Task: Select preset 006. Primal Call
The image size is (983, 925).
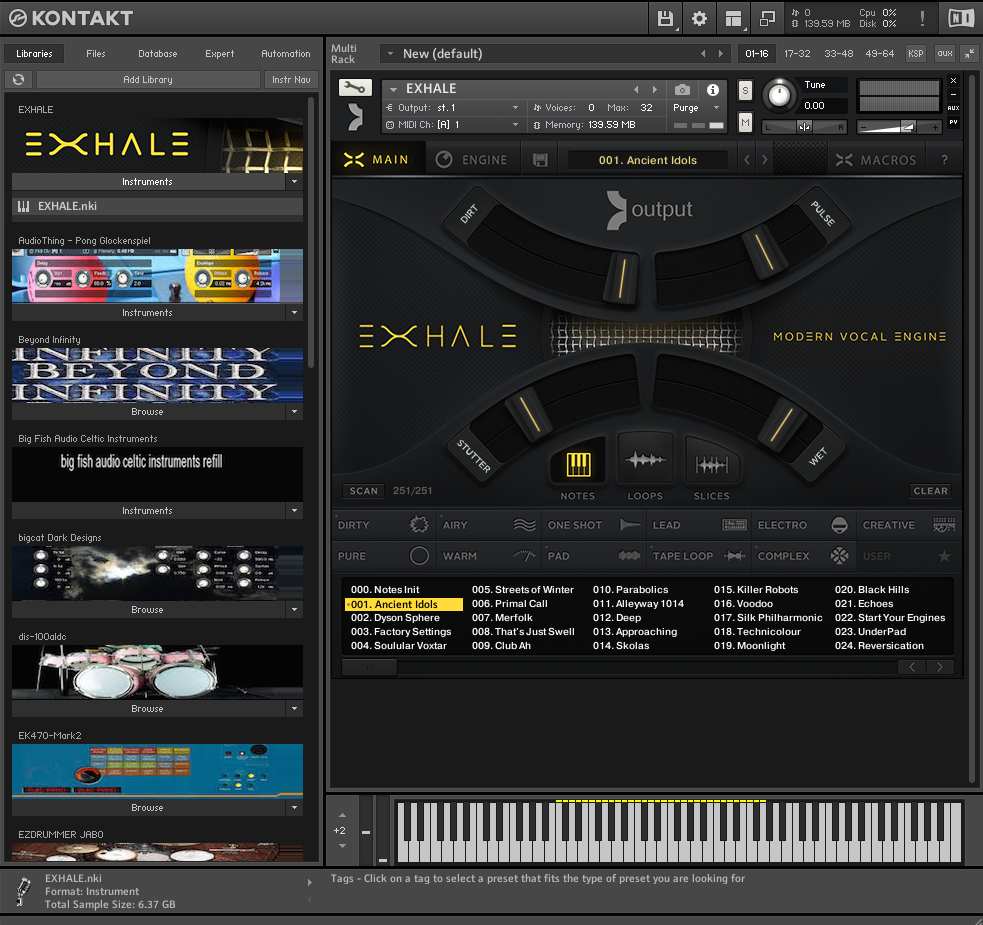Action: 510,604
